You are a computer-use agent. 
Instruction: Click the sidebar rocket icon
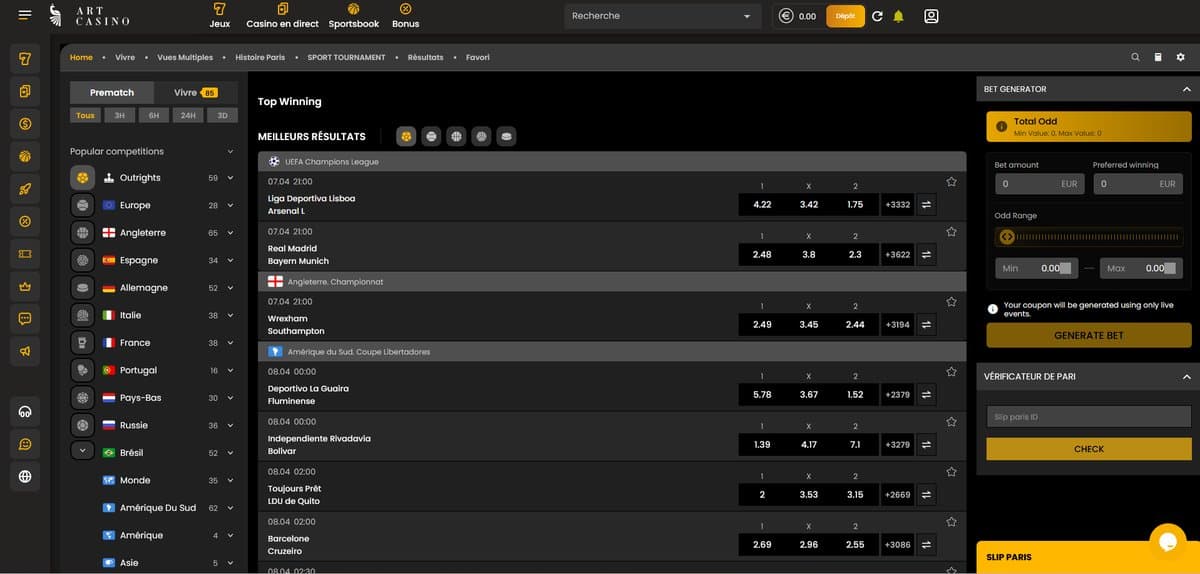pos(25,189)
